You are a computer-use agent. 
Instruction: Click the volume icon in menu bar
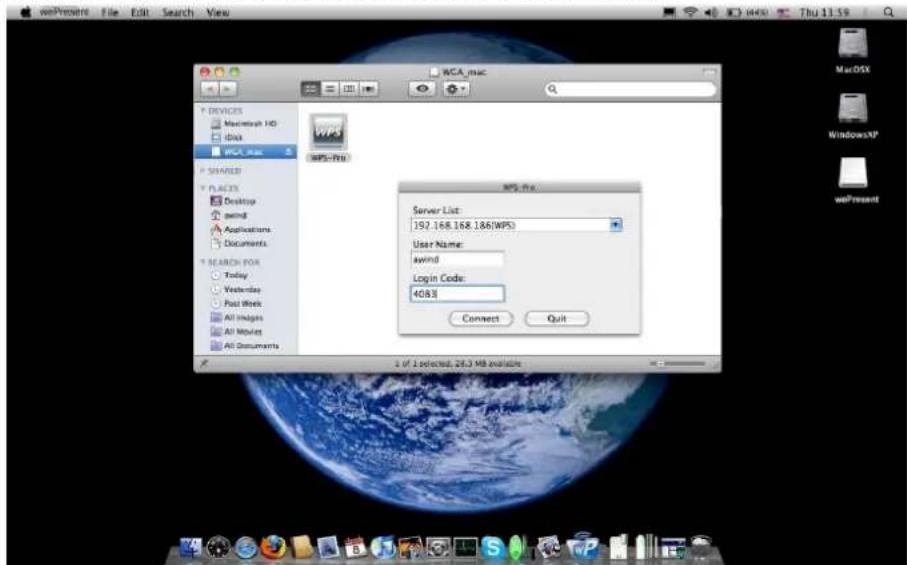coord(710,12)
